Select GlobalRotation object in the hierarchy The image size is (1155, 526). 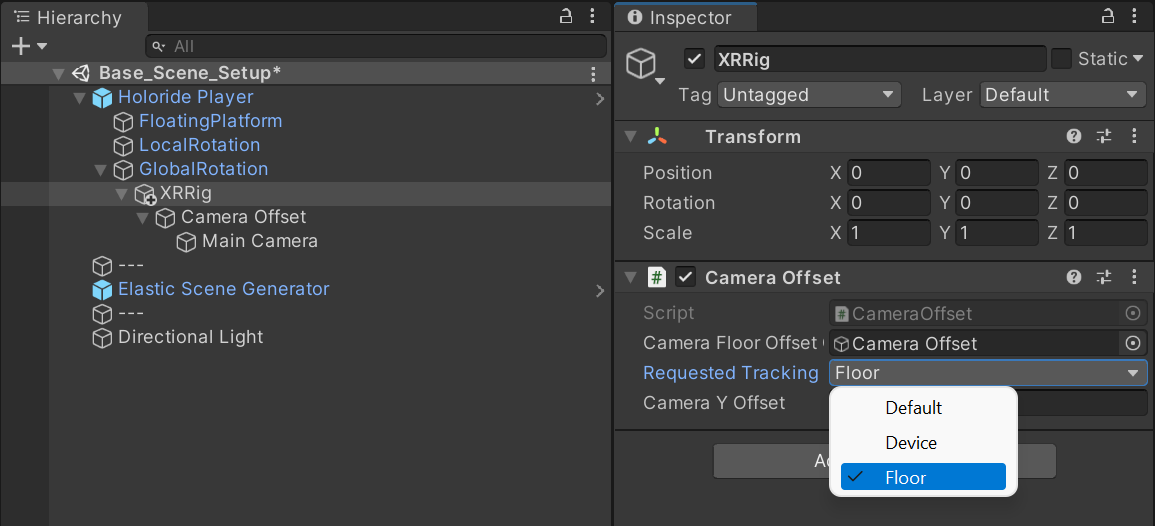pyautogui.click(x=203, y=169)
